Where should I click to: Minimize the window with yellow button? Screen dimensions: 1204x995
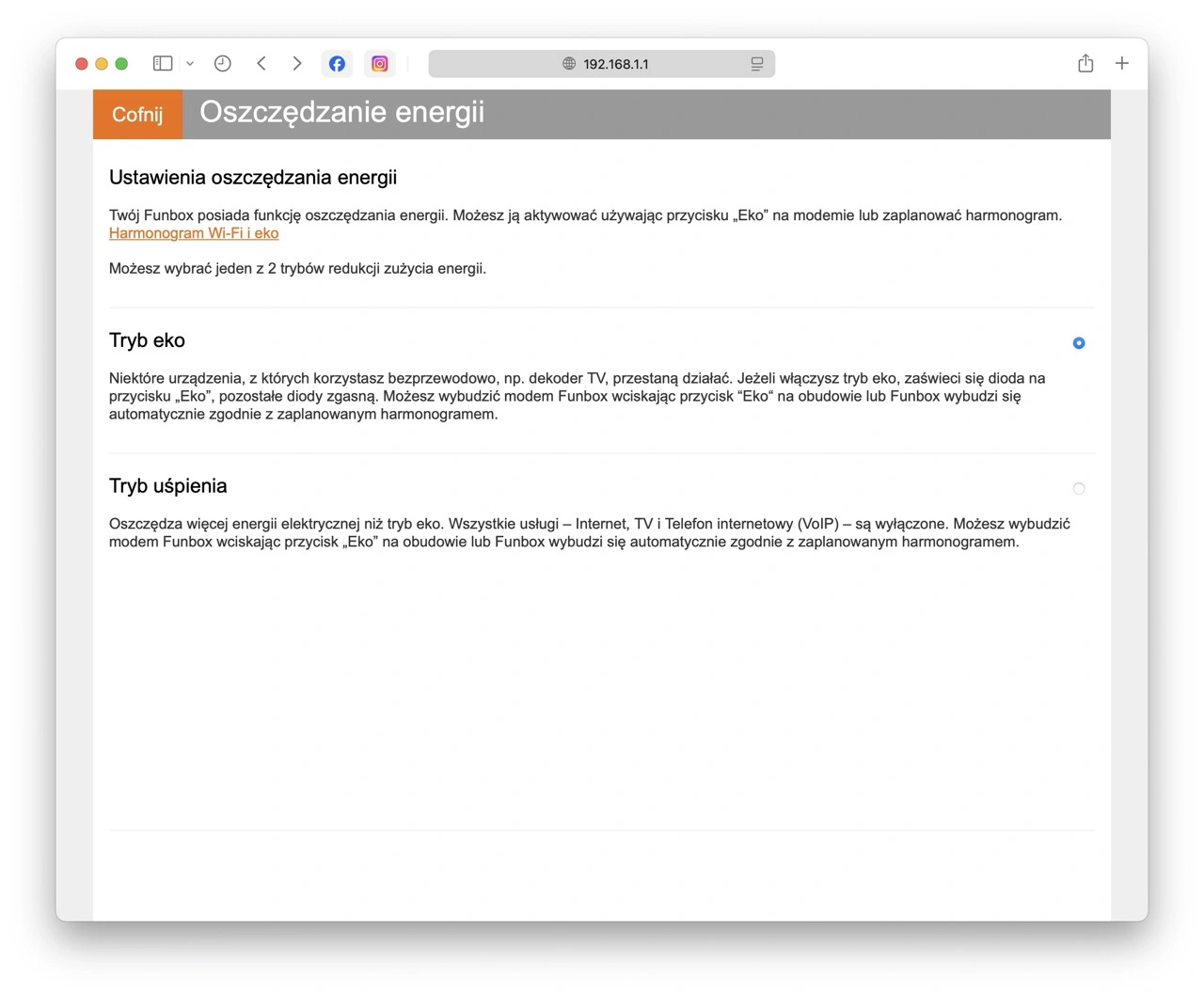[102, 64]
